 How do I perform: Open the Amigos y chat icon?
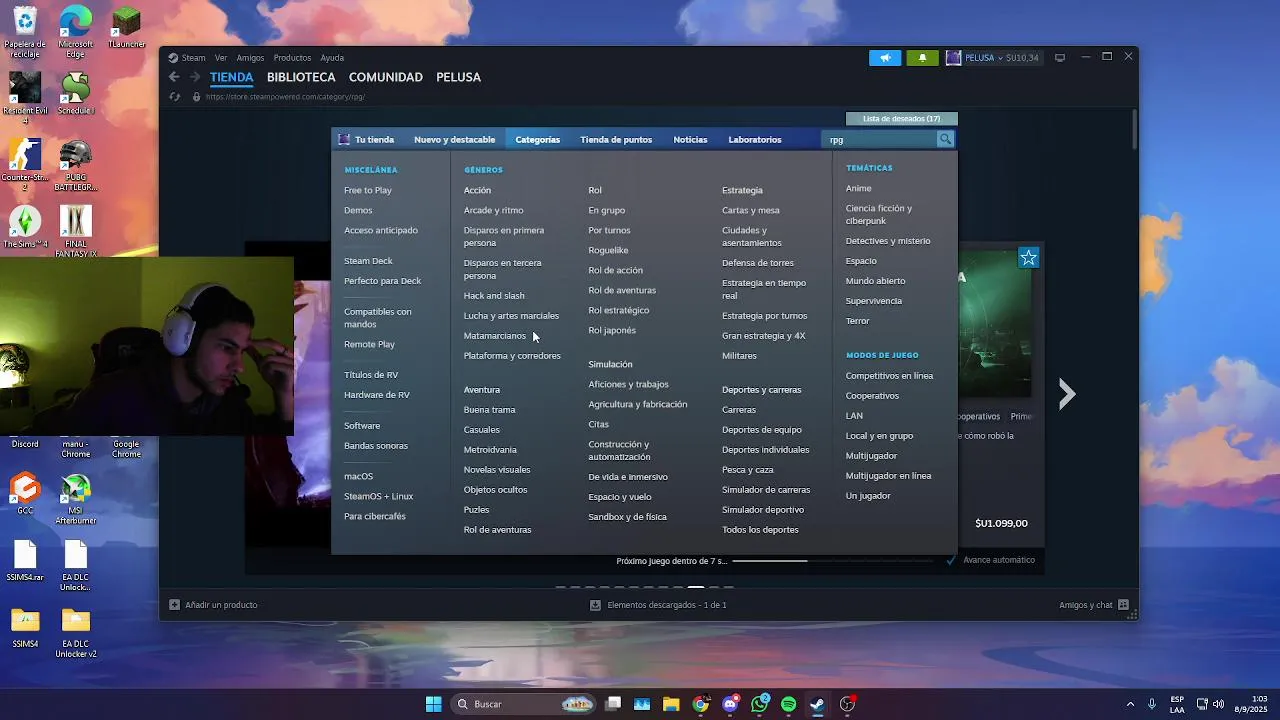[x=1123, y=605]
